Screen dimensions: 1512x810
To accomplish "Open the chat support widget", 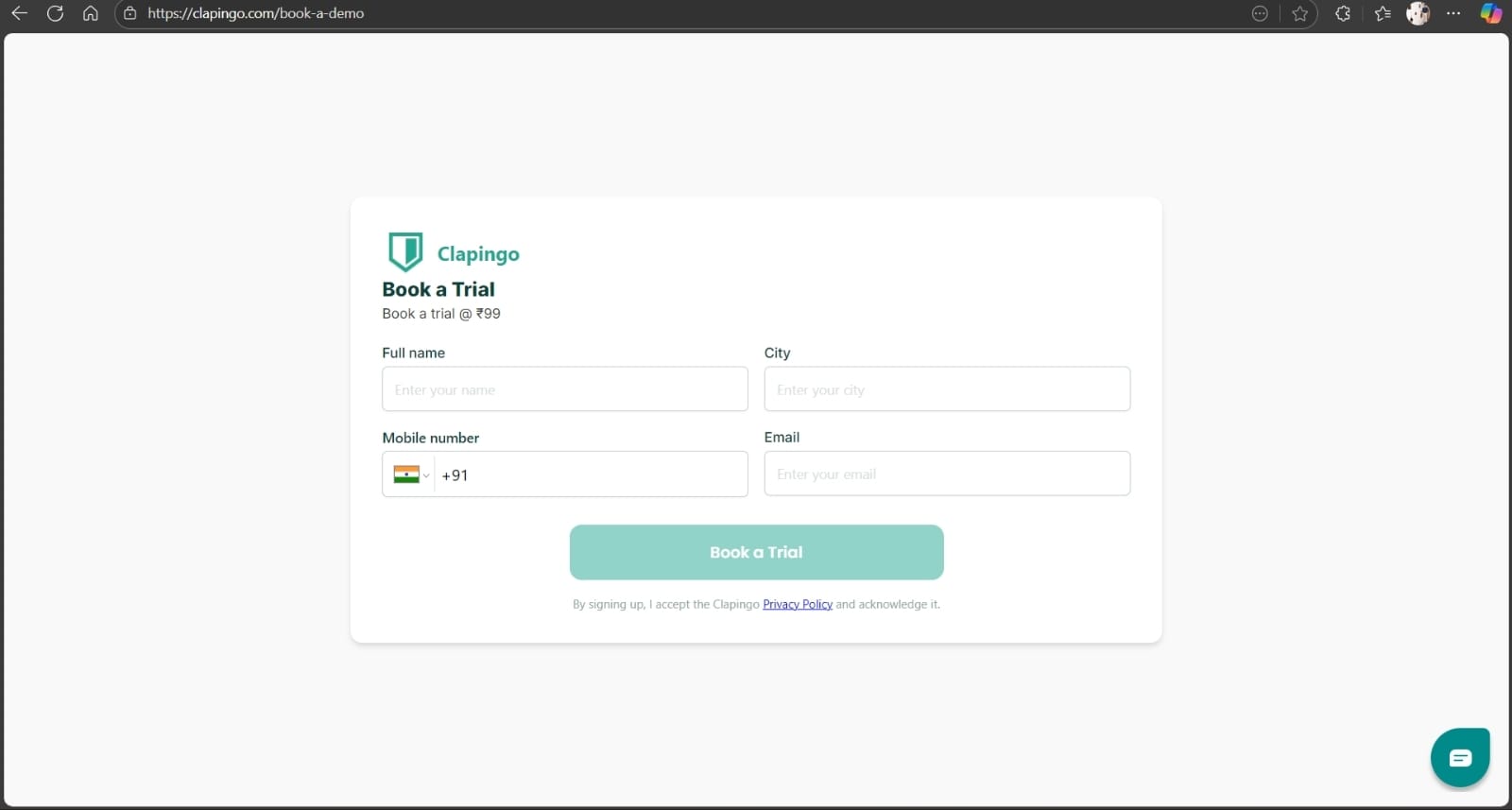I will (1460, 757).
